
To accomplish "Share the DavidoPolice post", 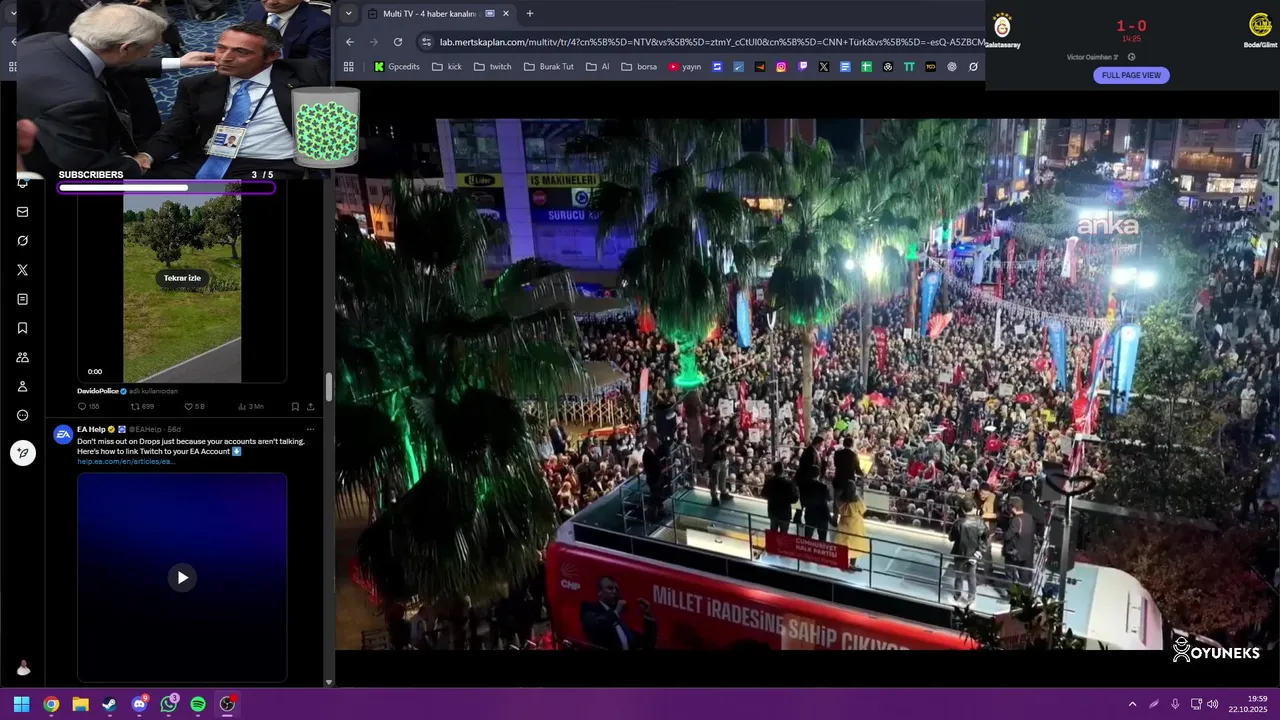I will [310, 406].
